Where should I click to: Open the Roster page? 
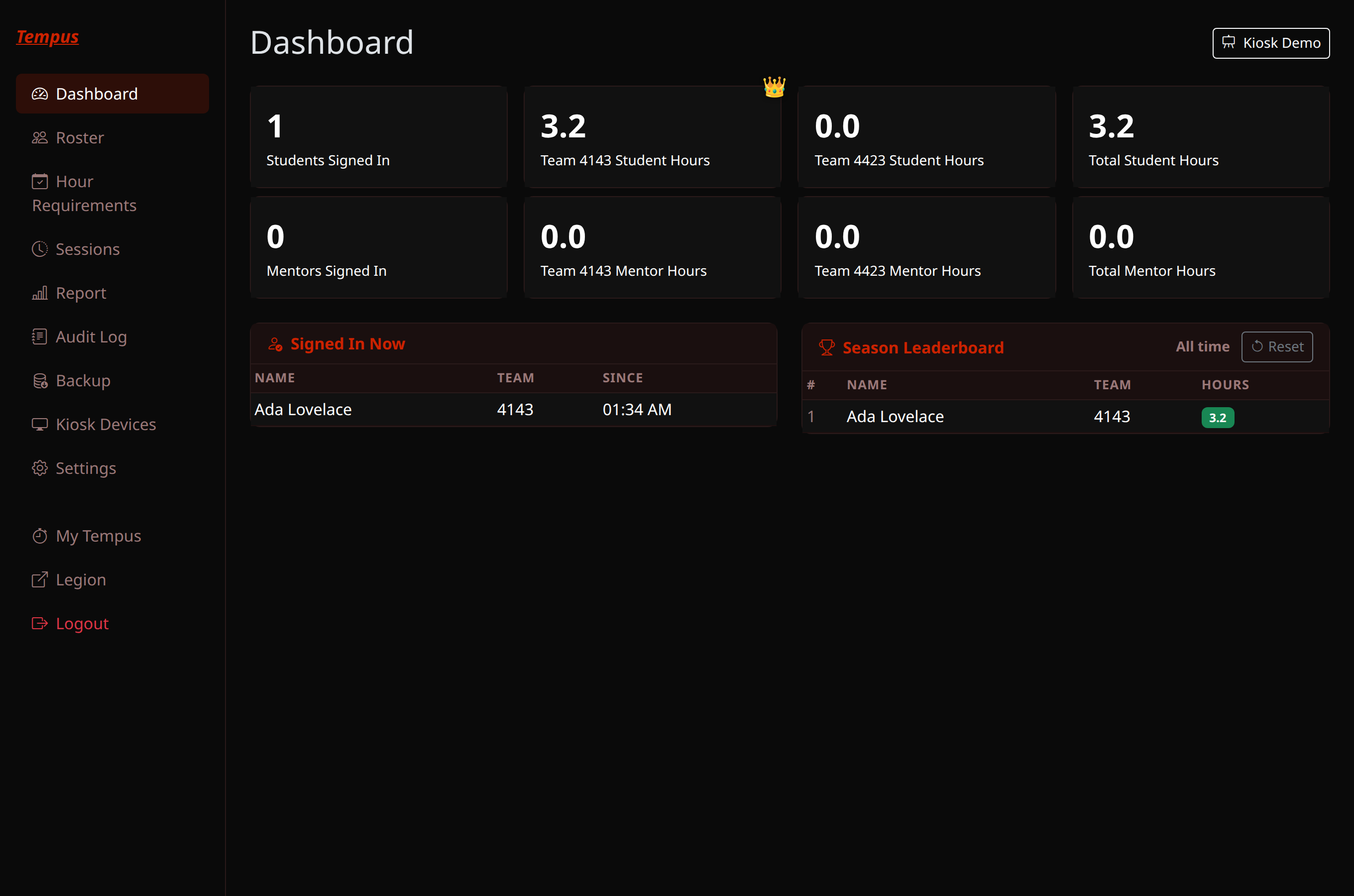113,138
